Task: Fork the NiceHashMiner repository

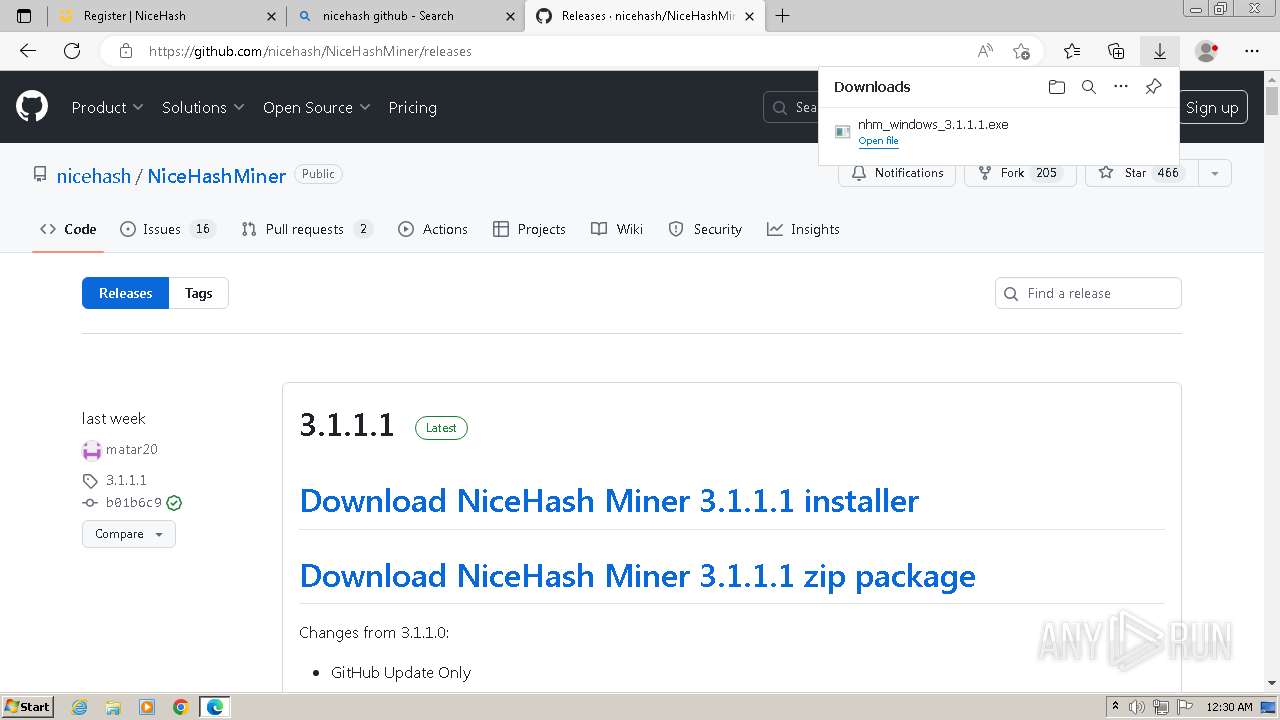Action: coord(1019,173)
